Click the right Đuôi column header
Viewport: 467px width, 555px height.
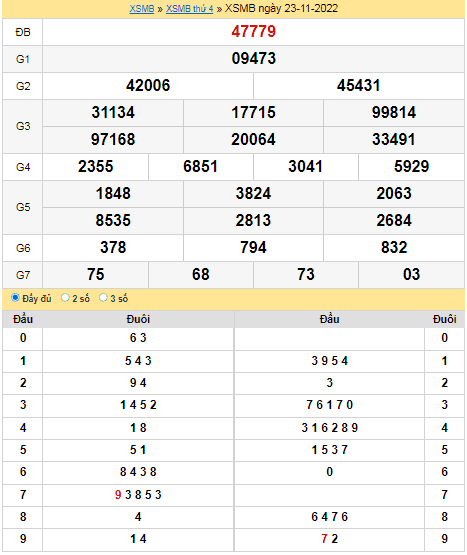click(444, 319)
